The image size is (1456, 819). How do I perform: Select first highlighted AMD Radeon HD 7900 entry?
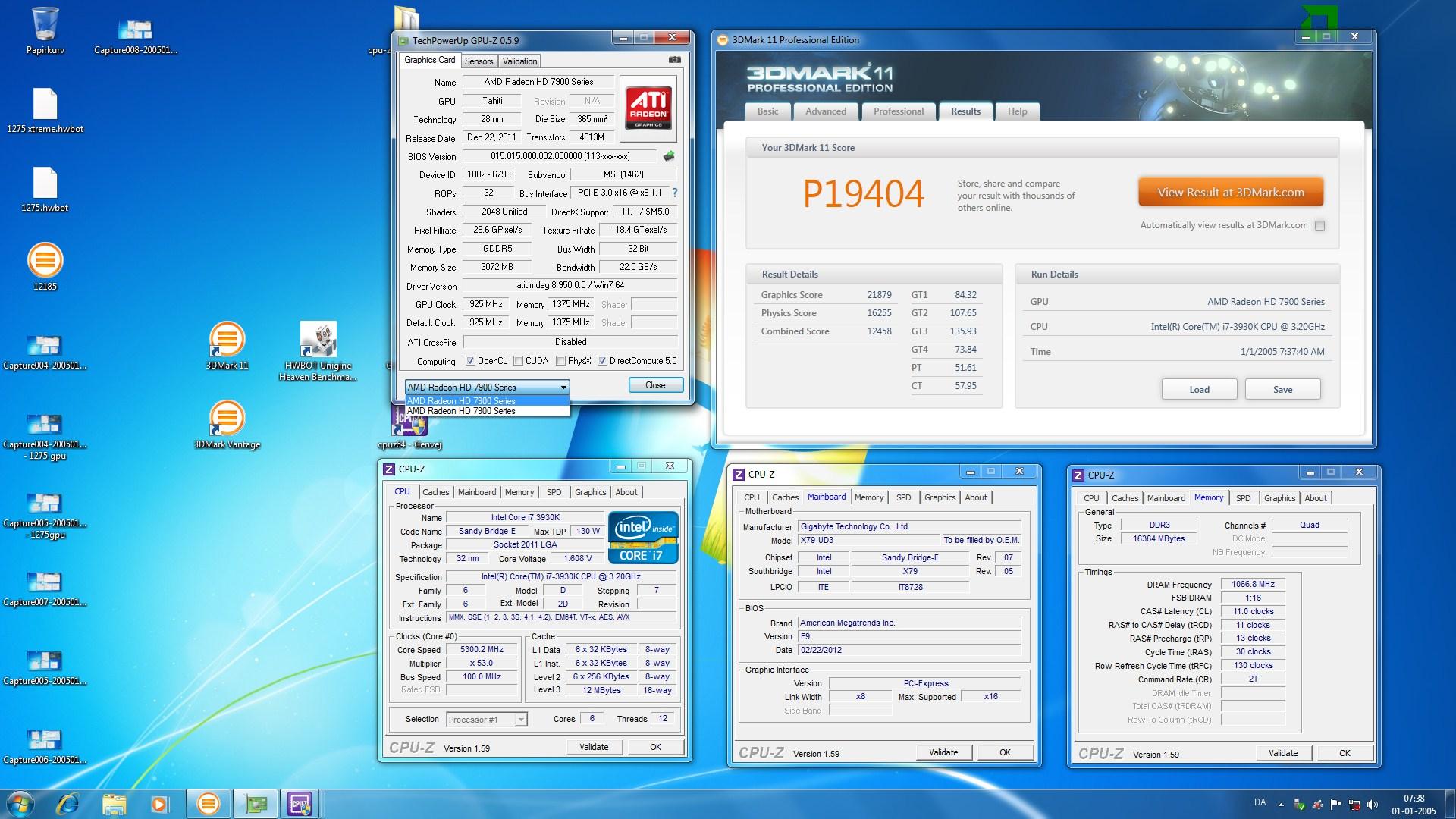pyautogui.click(x=487, y=401)
